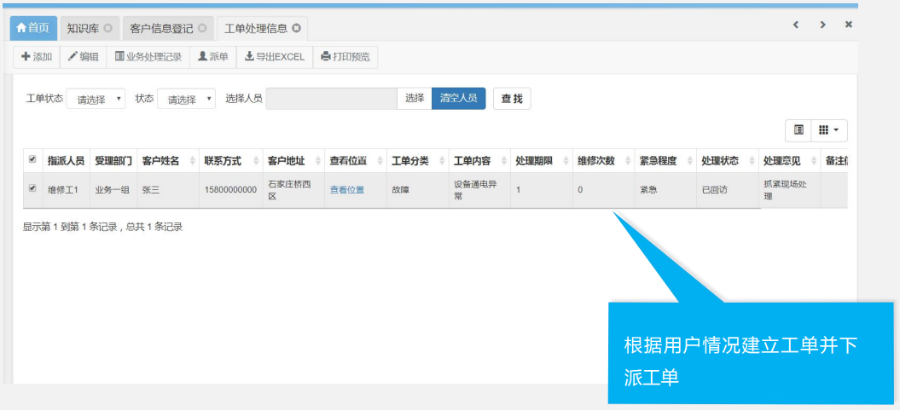Image resolution: width=900 pixels, height=410 pixels.
Task: Click the 派单 dispatch button
Action: [213, 57]
